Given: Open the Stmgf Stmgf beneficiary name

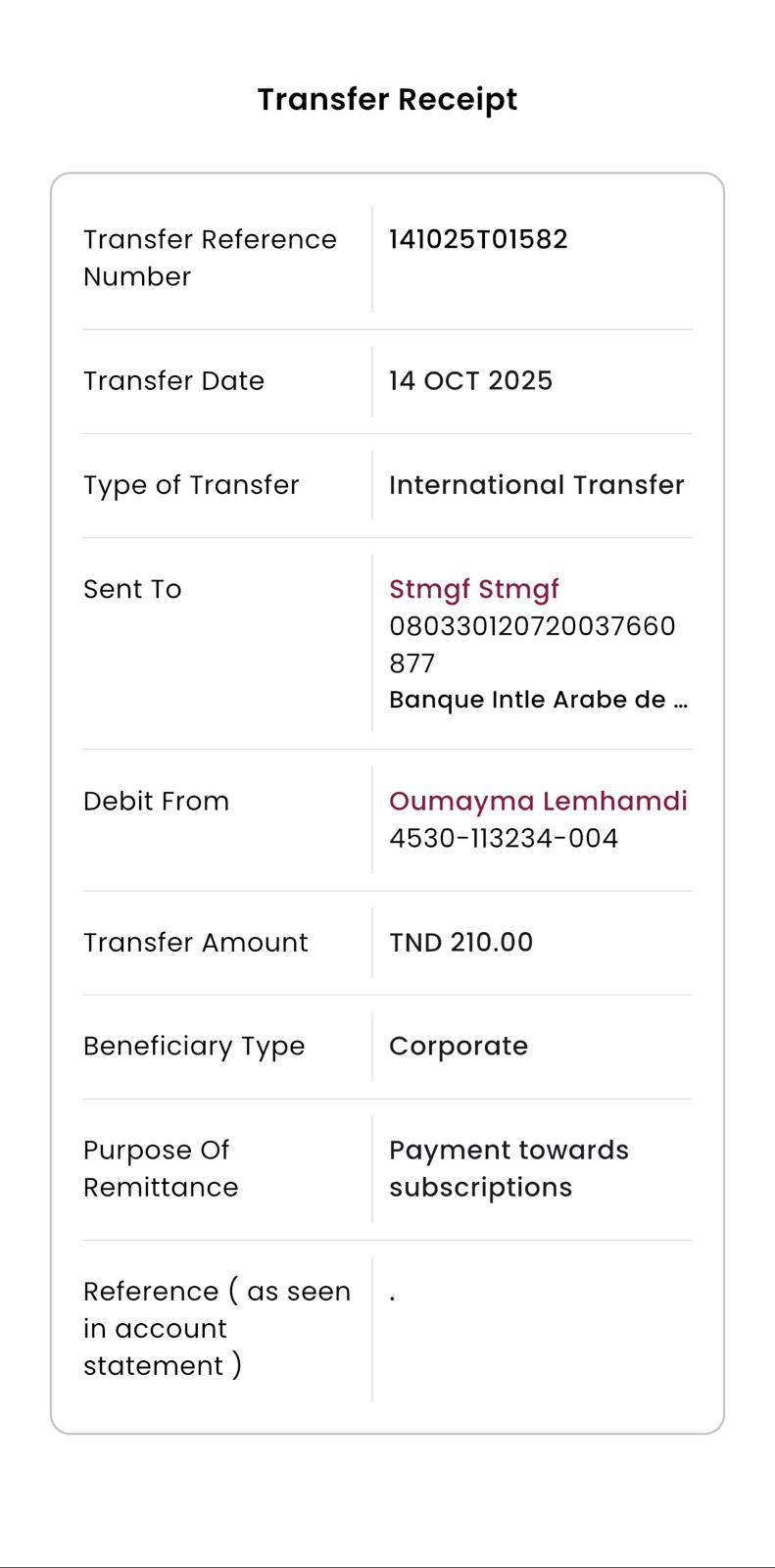Looking at the screenshot, I should coord(474,589).
